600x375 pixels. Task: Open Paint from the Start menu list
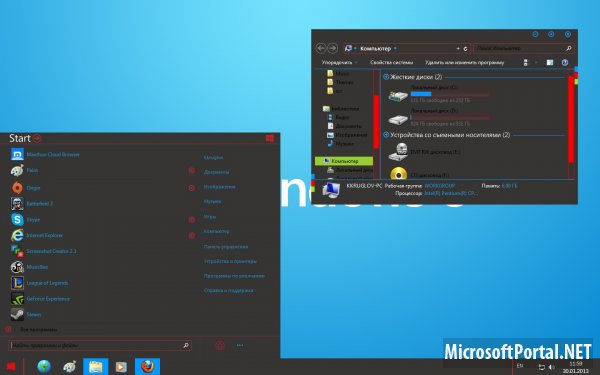pyautogui.click(x=24, y=170)
